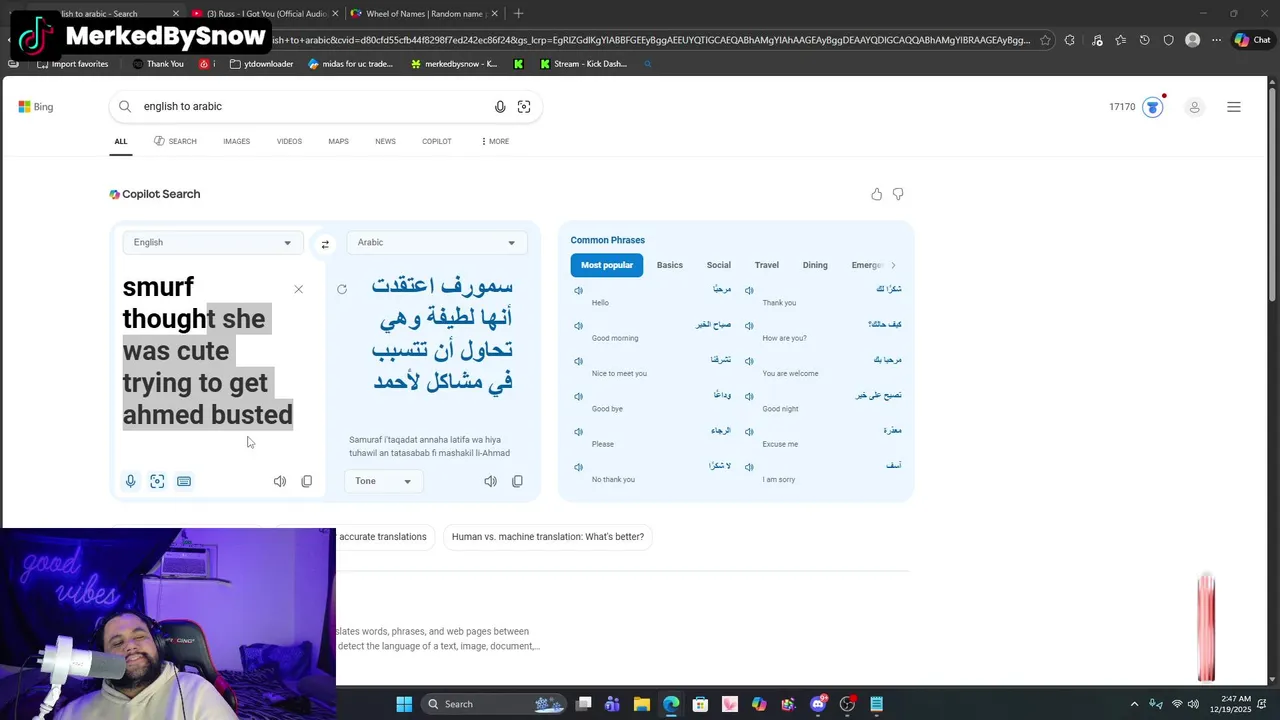Copy the Arabic translation
1280x720 pixels.
click(x=517, y=481)
